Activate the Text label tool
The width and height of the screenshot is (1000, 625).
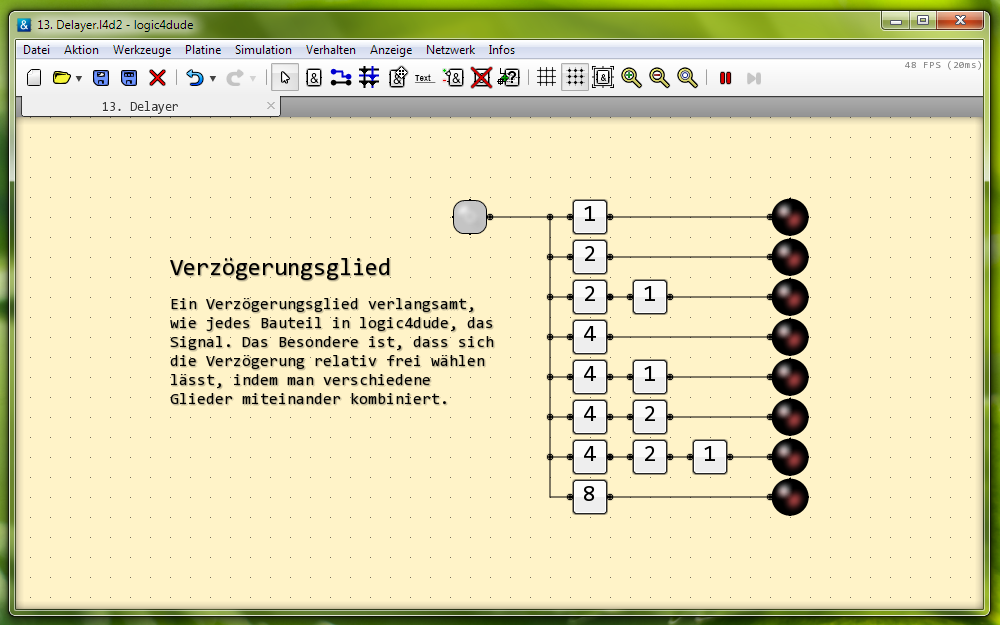click(x=423, y=78)
